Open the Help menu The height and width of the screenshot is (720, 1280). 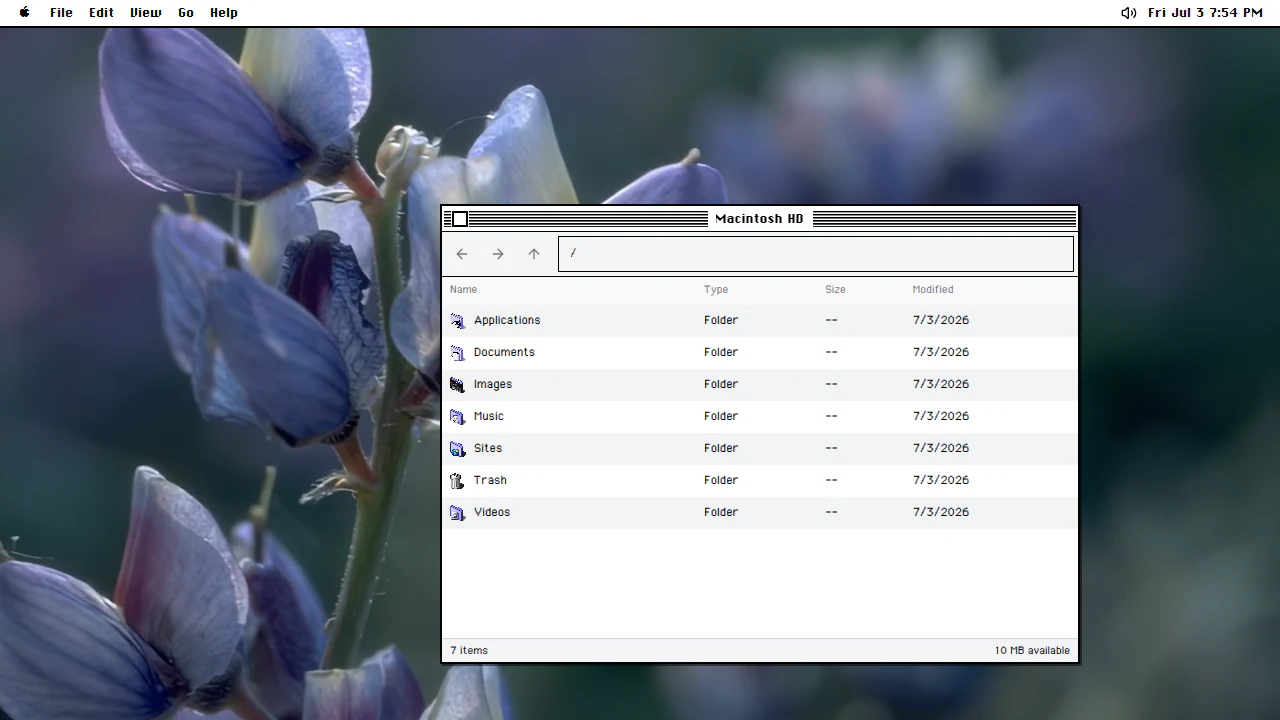[224, 13]
